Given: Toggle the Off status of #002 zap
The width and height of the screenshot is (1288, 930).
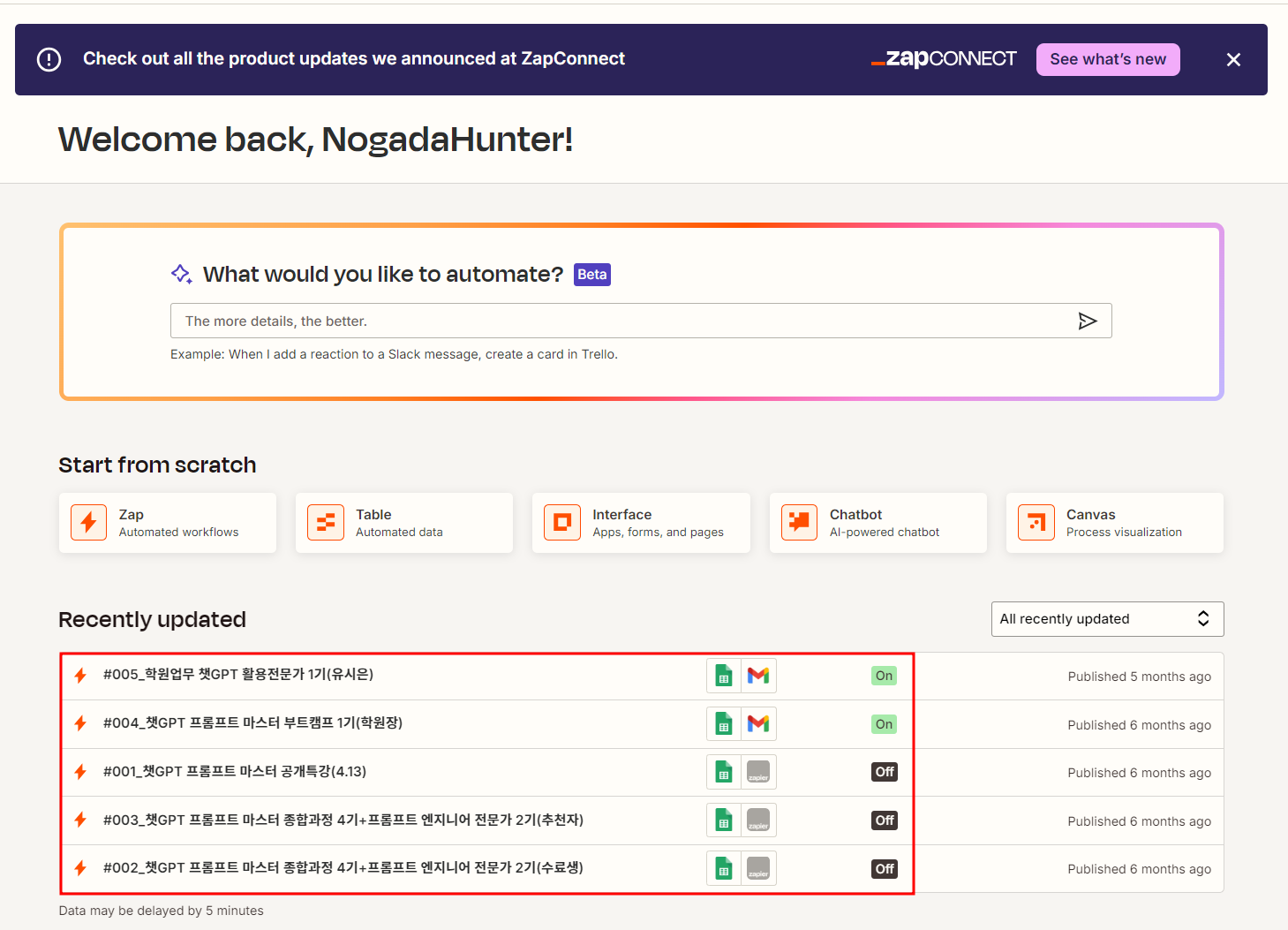Looking at the screenshot, I should [x=885, y=869].
